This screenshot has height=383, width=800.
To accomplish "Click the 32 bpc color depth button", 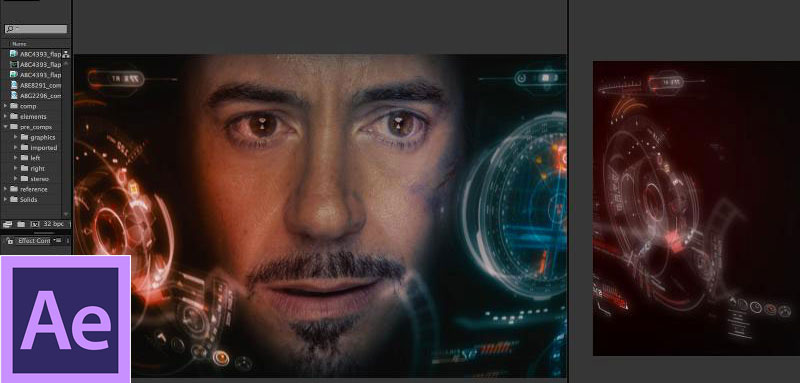I will pyautogui.click(x=54, y=224).
